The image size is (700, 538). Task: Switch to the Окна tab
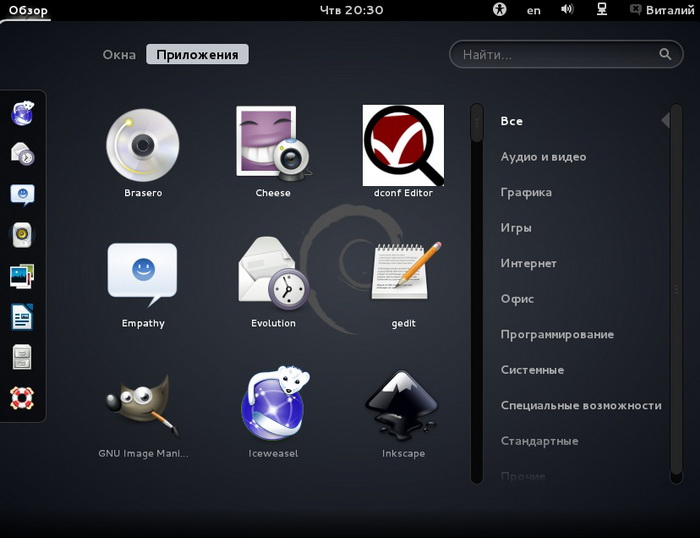[119, 54]
